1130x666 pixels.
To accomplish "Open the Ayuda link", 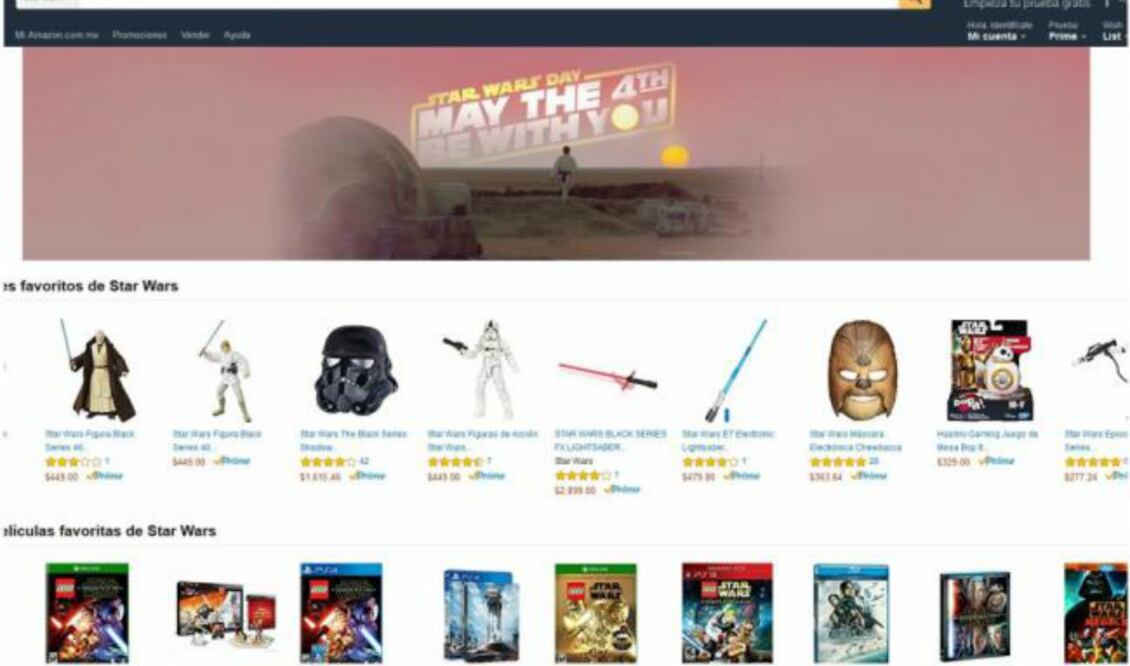I will (236, 35).
